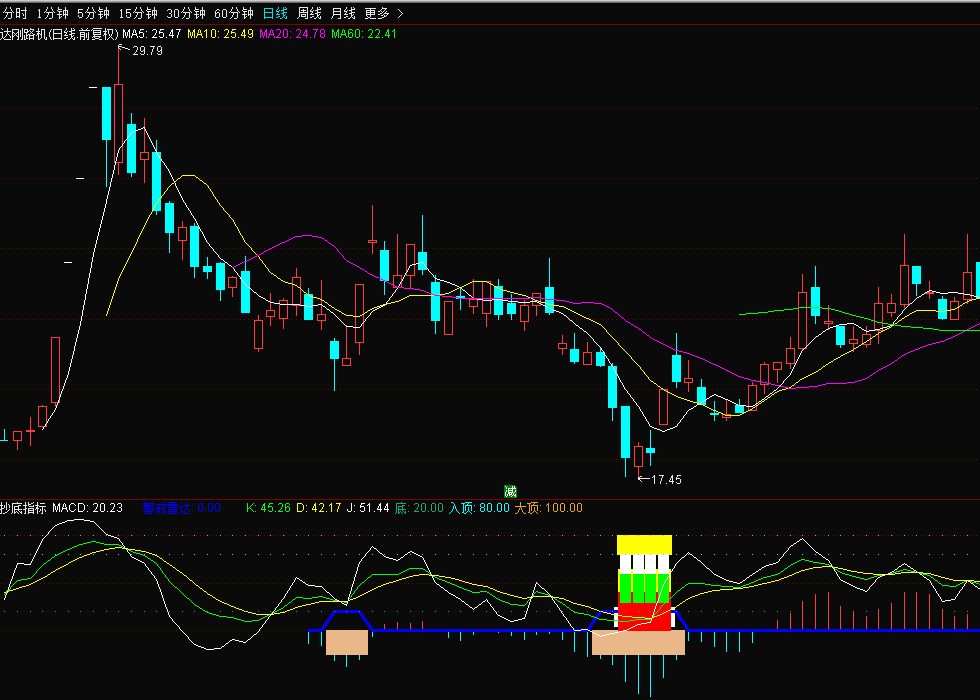Switch to the 分时 chart tab

(15, 13)
